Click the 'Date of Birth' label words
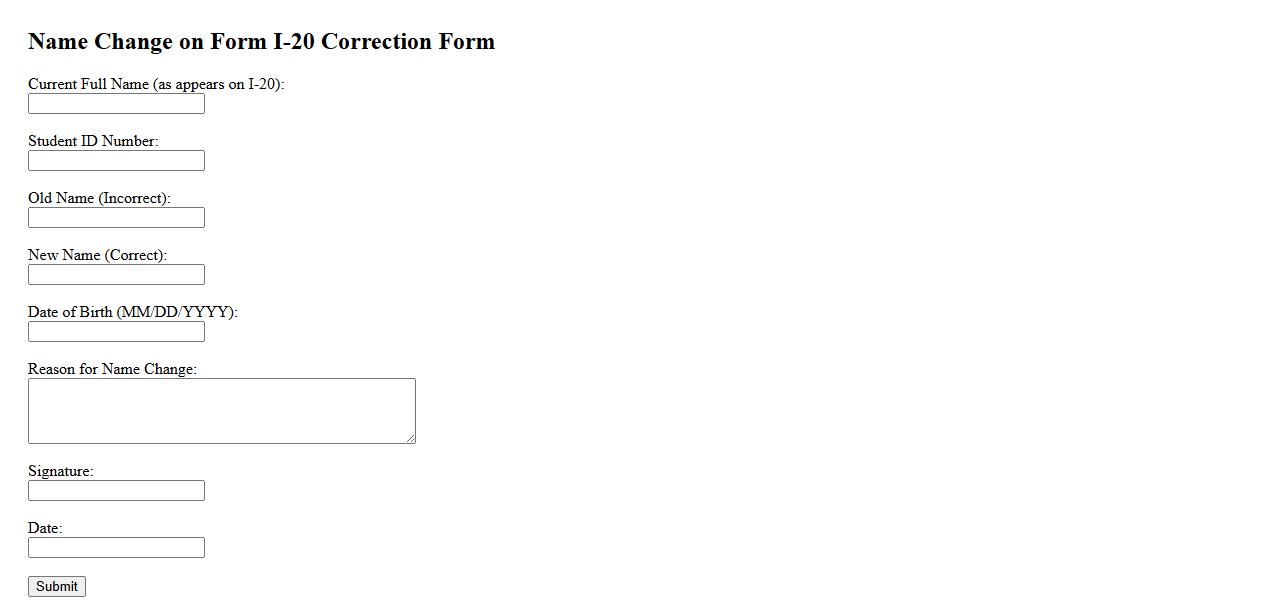 tap(70, 312)
